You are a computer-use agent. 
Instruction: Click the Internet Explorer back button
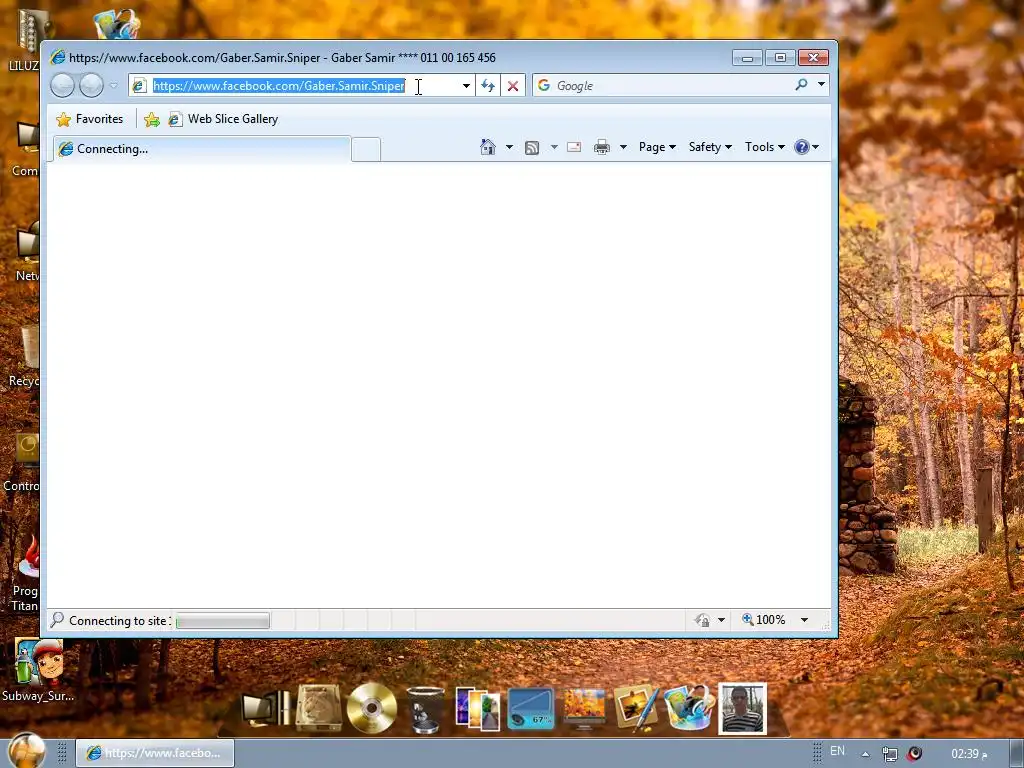pos(63,86)
